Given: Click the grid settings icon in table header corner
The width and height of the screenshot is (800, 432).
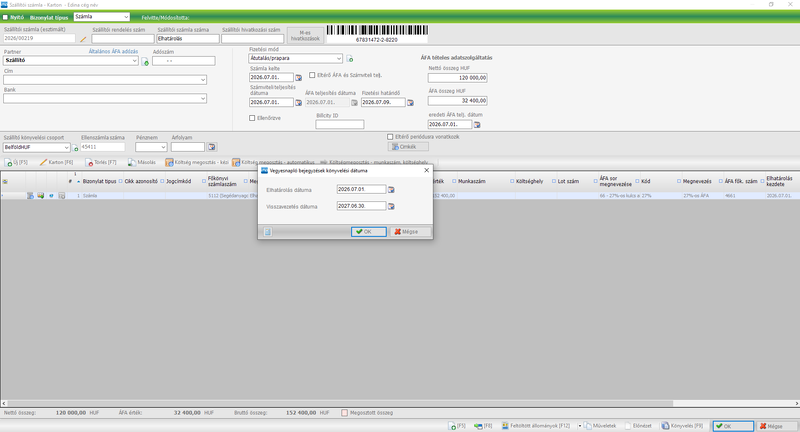Looking at the screenshot, I should pos(5,182).
